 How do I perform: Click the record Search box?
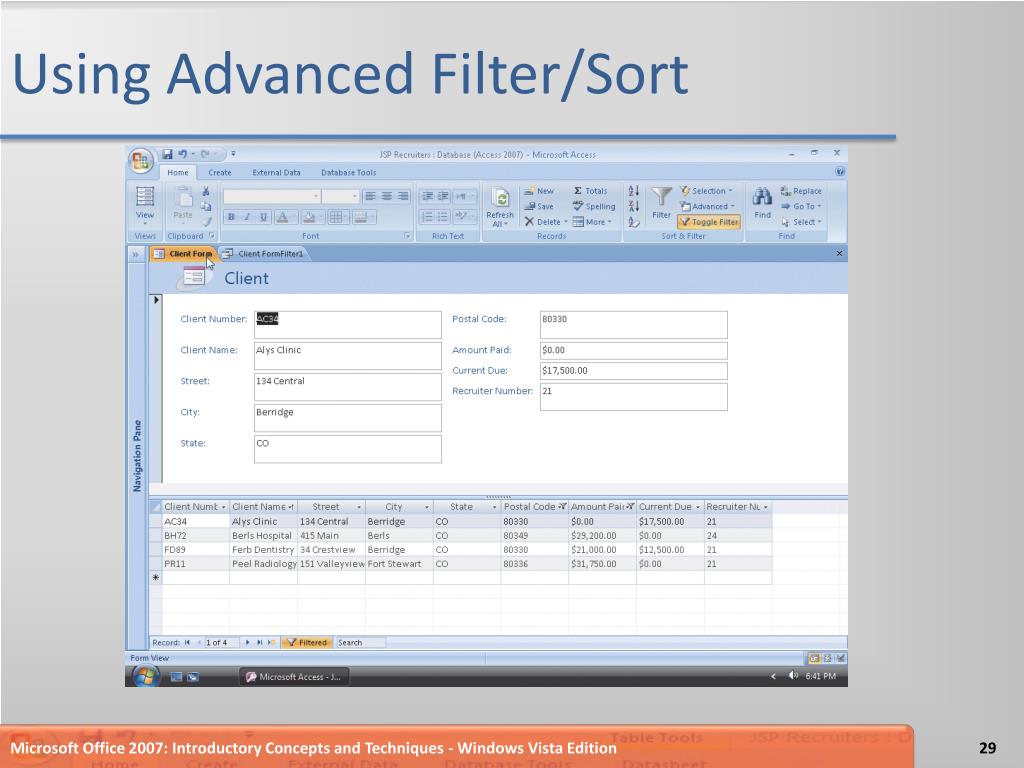tap(360, 643)
